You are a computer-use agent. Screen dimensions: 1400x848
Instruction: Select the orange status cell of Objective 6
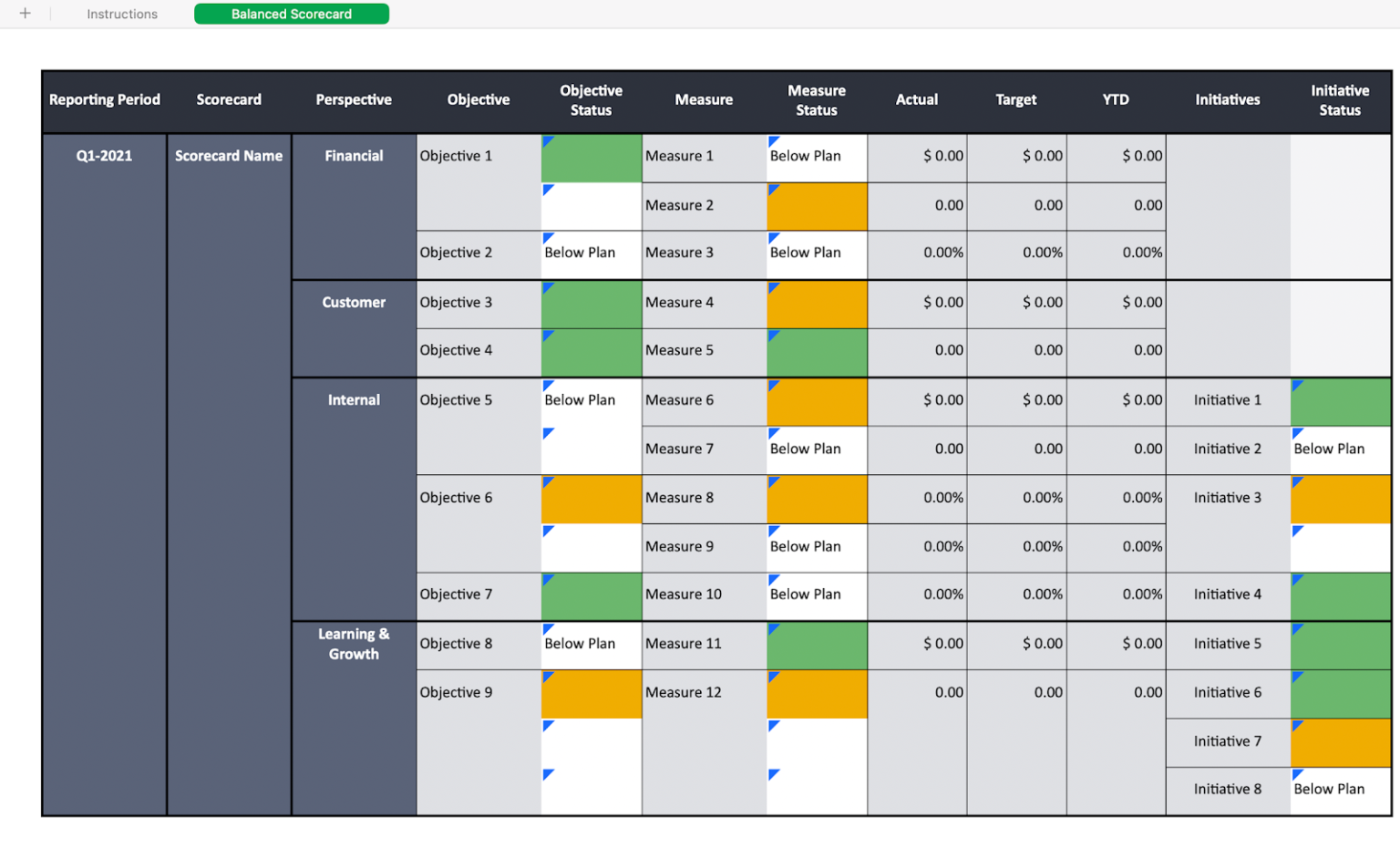tap(591, 498)
